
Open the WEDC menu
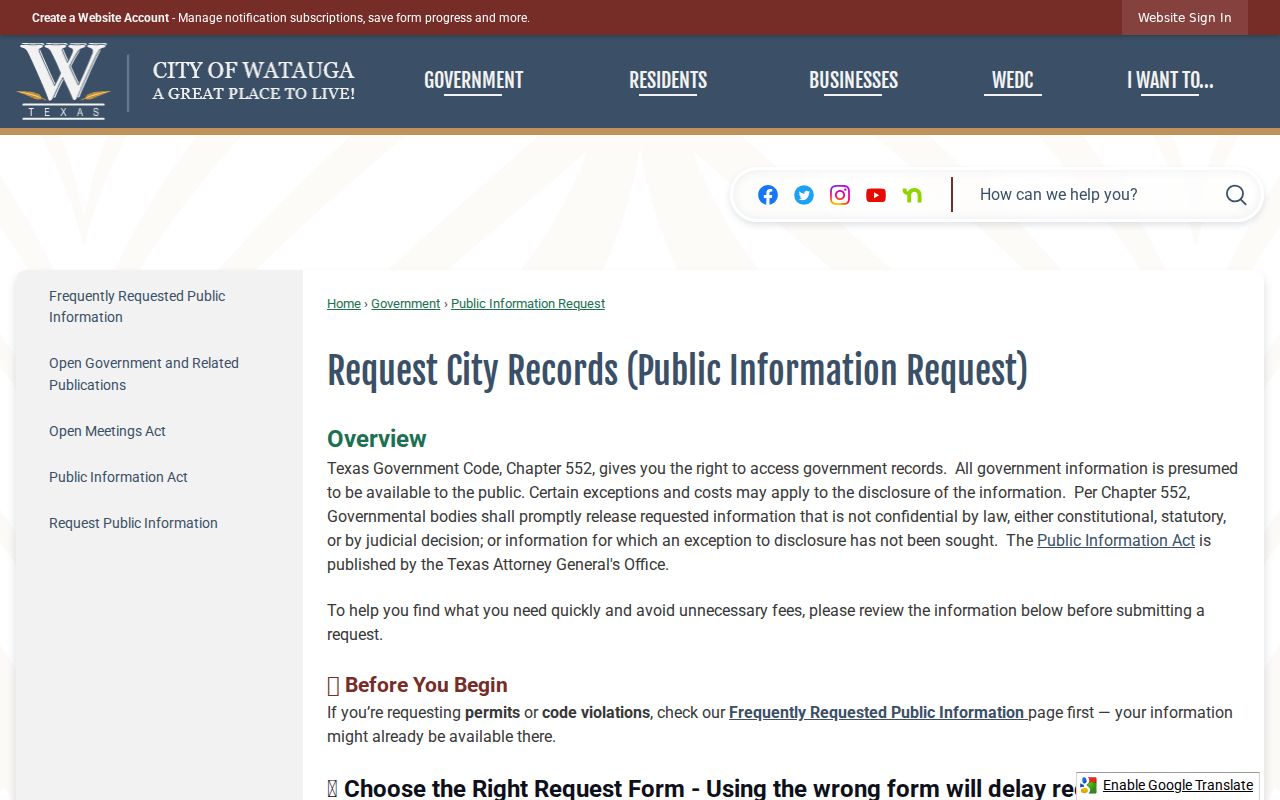[x=1012, y=81]
